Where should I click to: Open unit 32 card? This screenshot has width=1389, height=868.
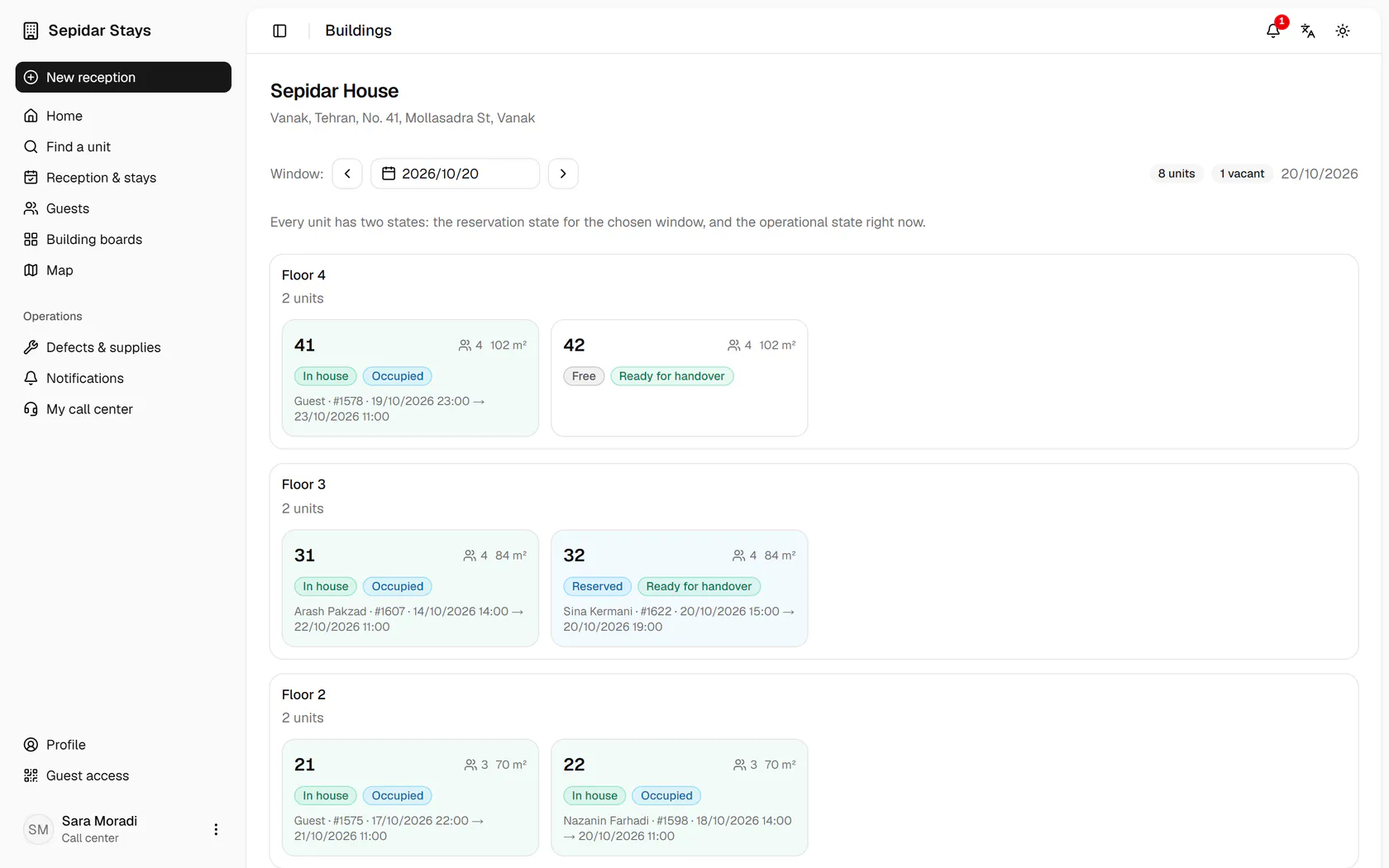tap(680, 588)
